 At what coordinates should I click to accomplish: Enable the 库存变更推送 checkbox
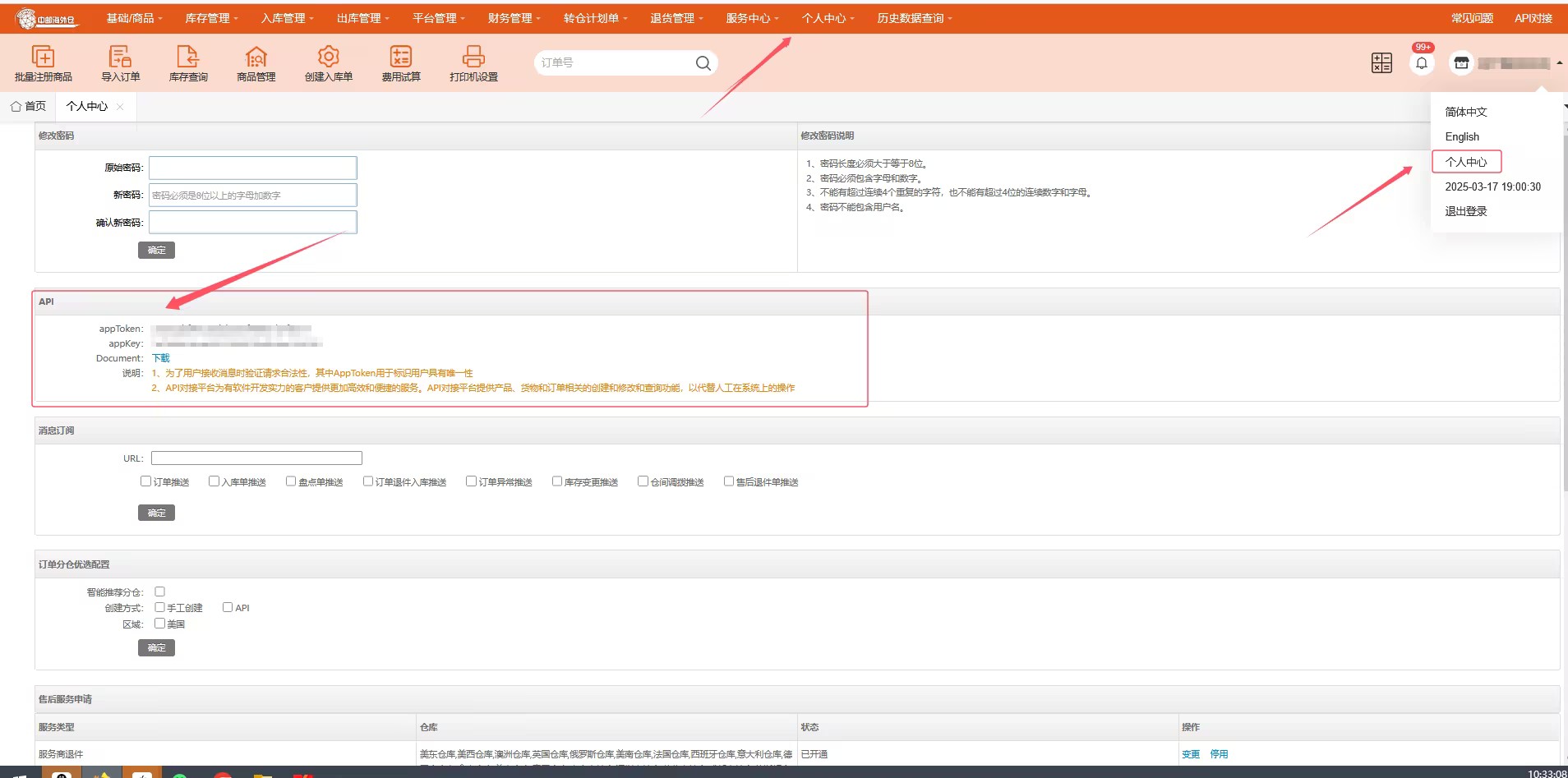557,481
